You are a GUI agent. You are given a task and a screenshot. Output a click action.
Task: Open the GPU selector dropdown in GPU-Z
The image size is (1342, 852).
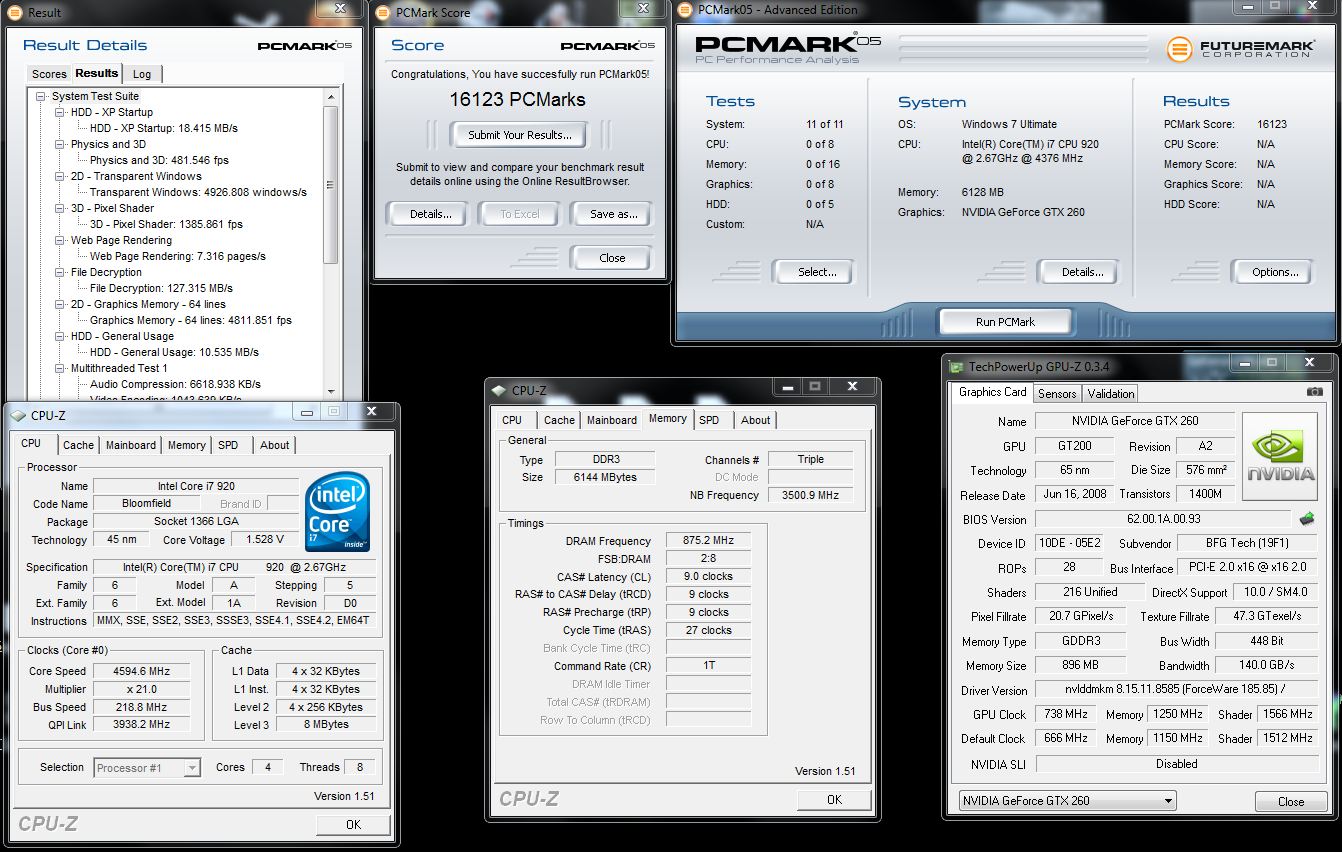[x=1067, y=801]
